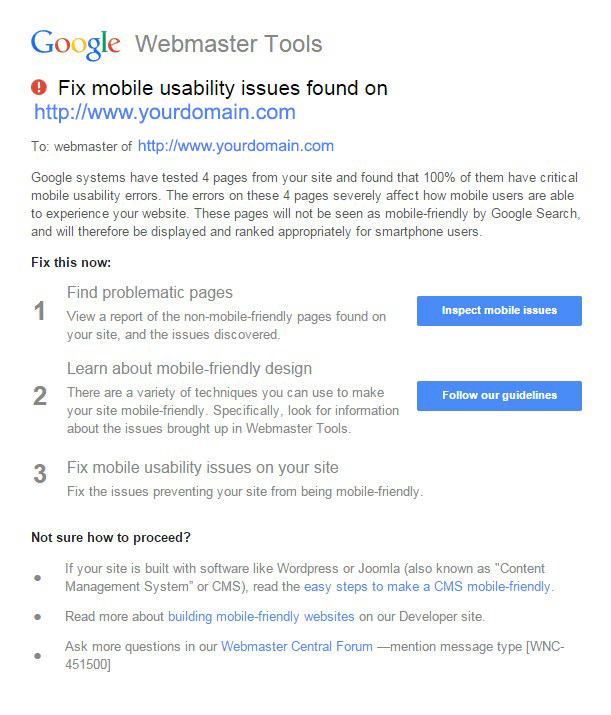Click the 'Find problematic pages' heading
Image resolution: width=611 pixels, height=715 pixels.
tap(150, 293)
